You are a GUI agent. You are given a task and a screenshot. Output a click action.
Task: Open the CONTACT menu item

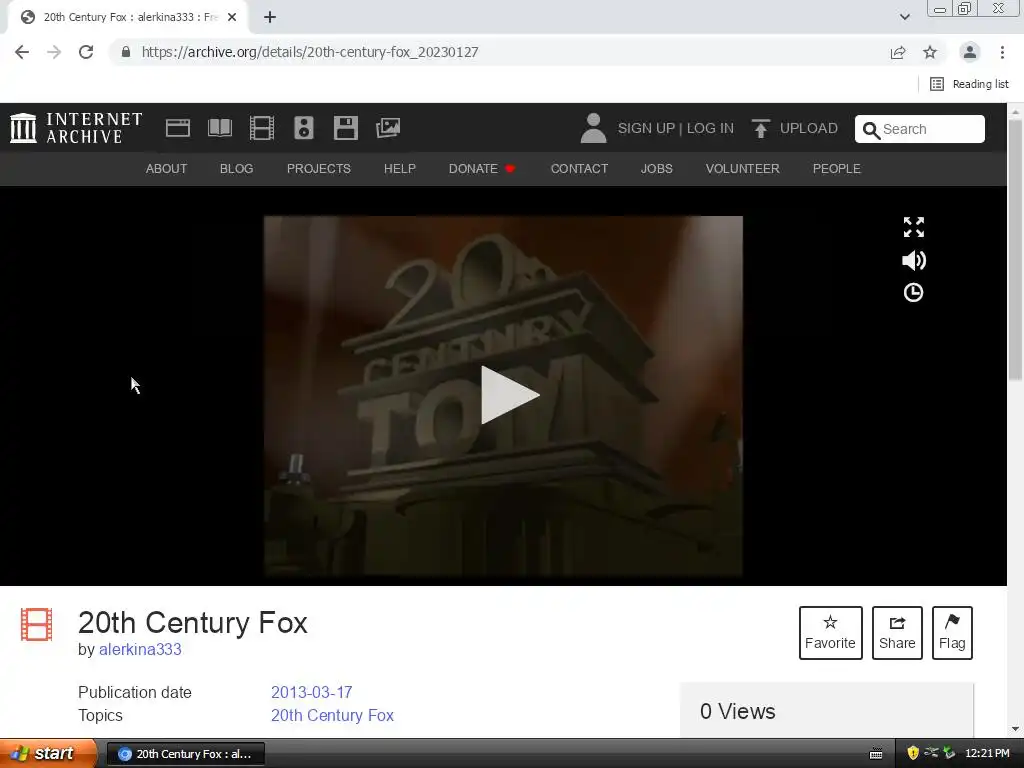579,168
